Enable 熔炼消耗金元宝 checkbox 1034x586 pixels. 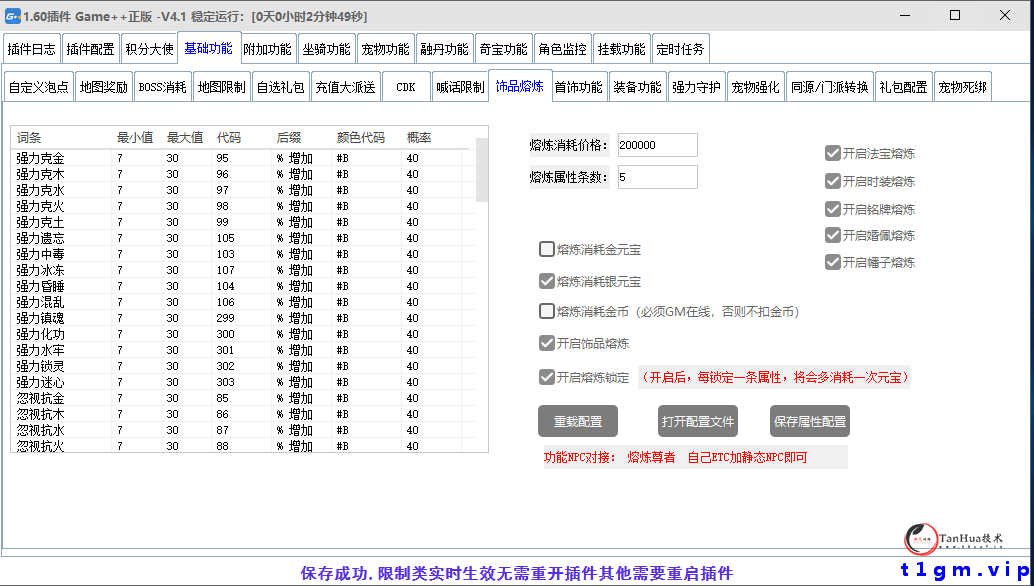pyautogui.click(x=545, y=249)
